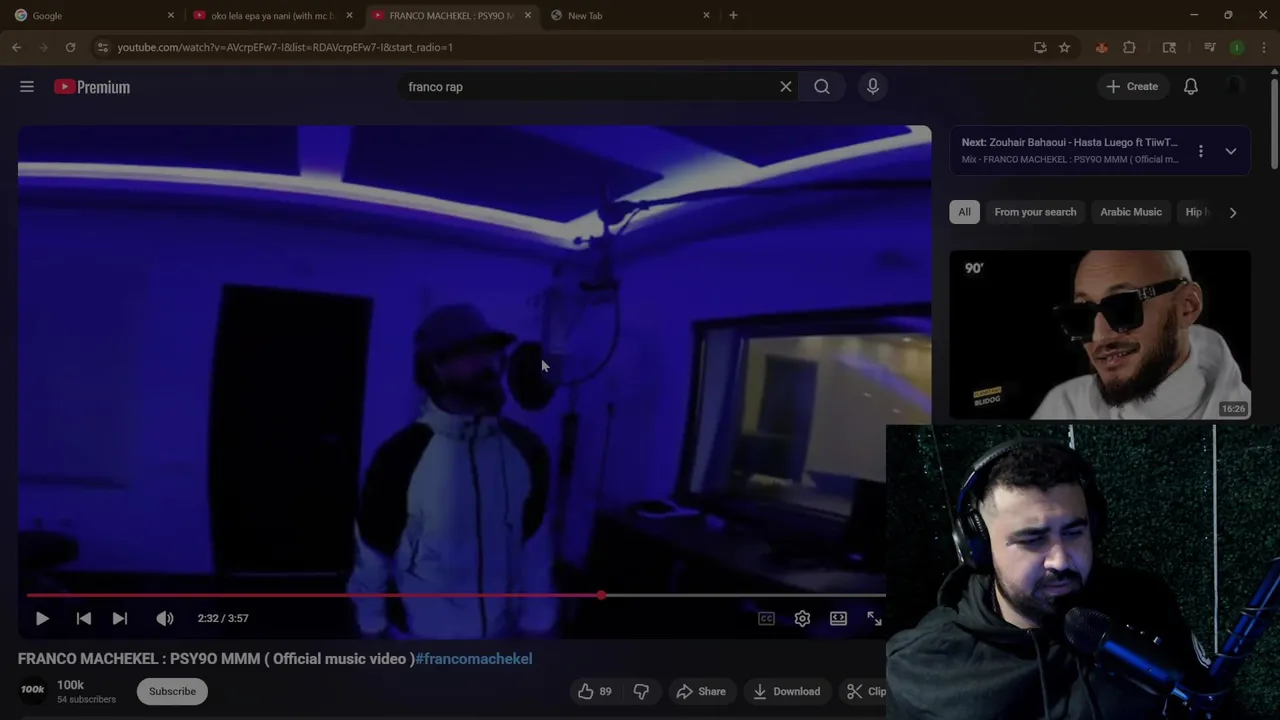Click the progress bar scrubber handle
Viewport: 1280px width, 720px height.
[601, 595]
